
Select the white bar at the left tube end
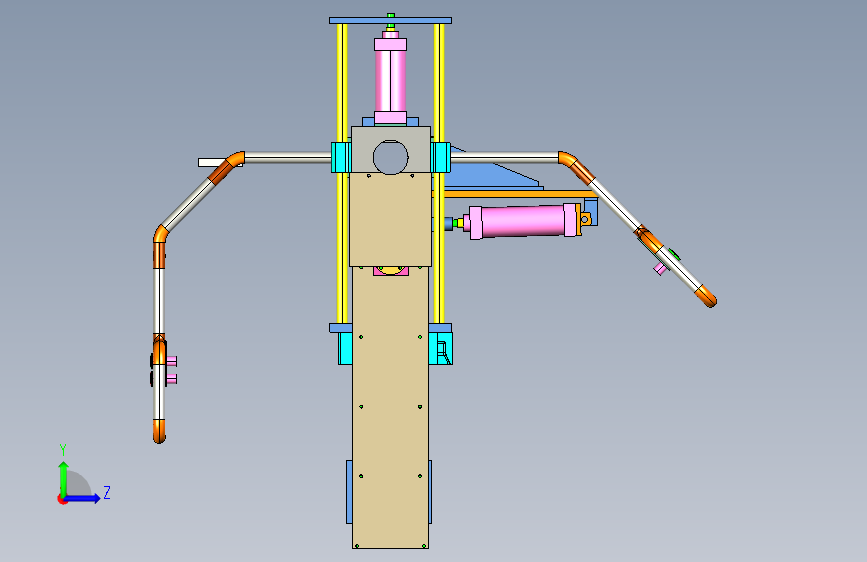tap(212, 163)
